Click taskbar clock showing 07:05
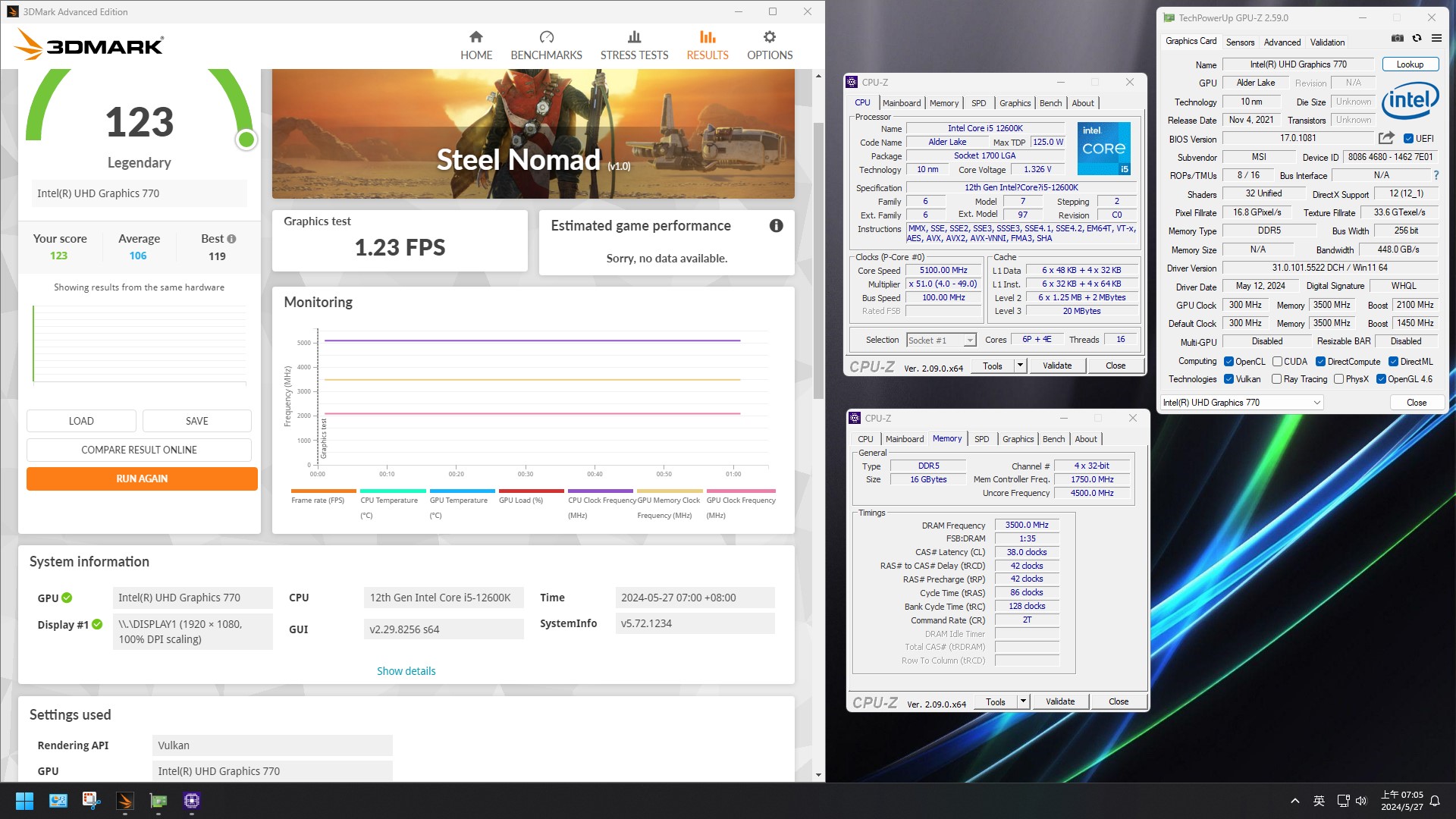 (x=1402, y=801)
